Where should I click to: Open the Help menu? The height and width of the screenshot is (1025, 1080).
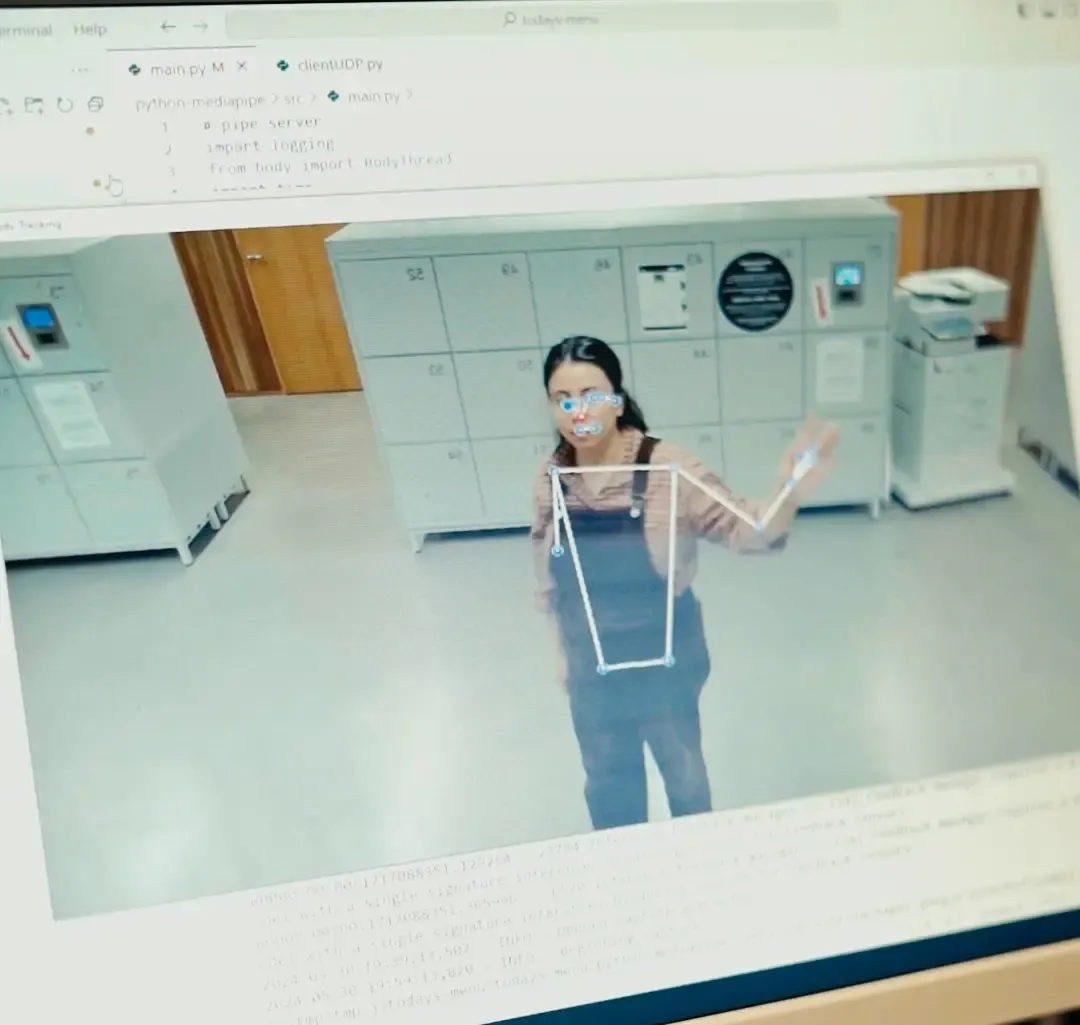pyautogui.click(x=89, y=29)
